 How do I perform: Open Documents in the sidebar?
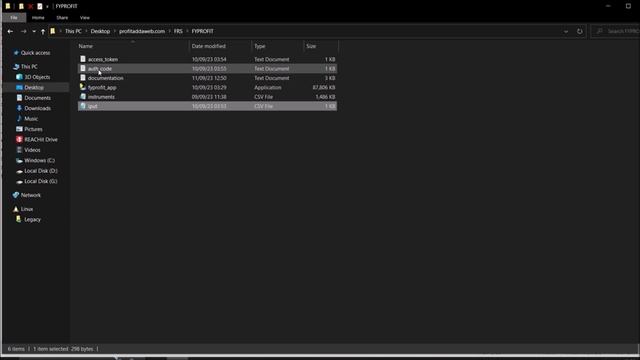pyautogui.click(x=38, y=98)
